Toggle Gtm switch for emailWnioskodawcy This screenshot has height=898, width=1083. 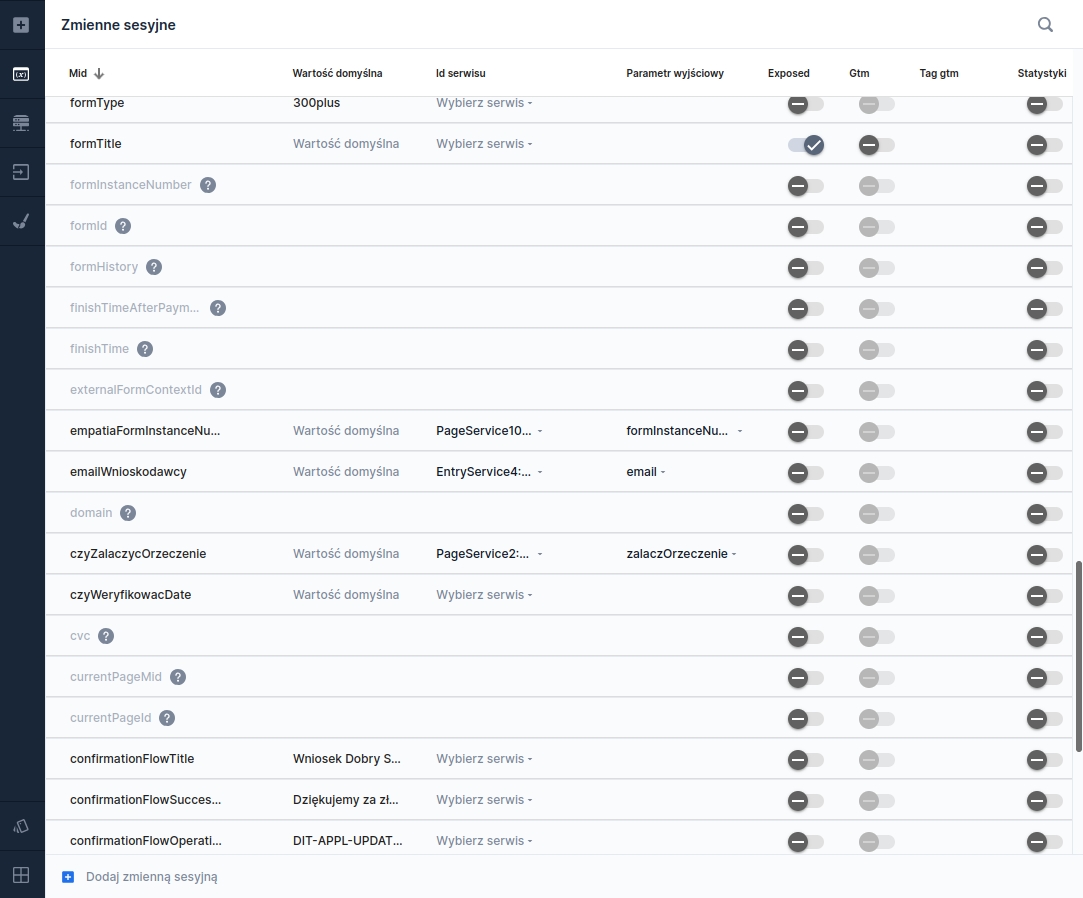876,472
